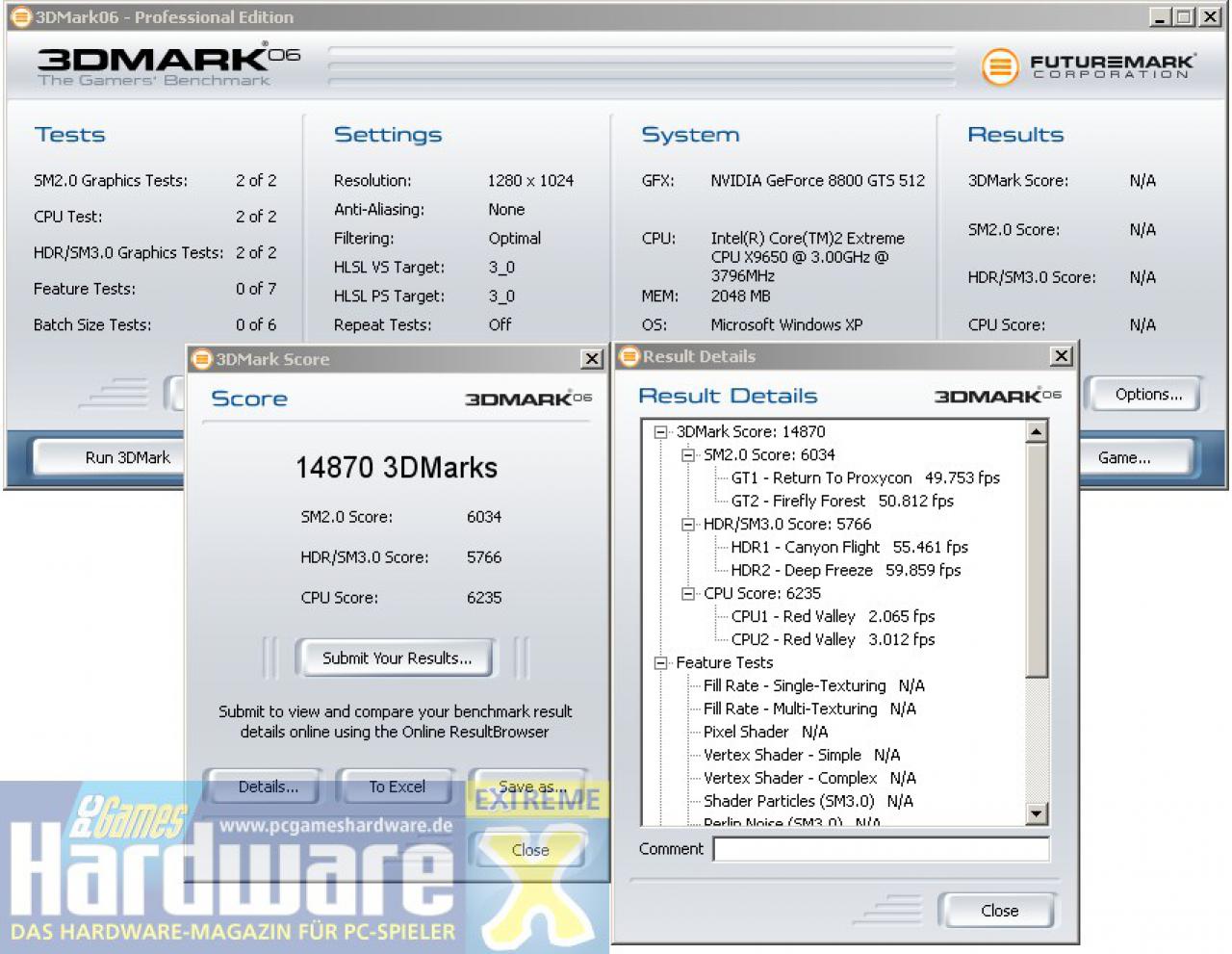The width and height of the screenshot is (1232, 954).
Task: Click the Result Details scrollbar thumb
Action: coord(1036,559)
